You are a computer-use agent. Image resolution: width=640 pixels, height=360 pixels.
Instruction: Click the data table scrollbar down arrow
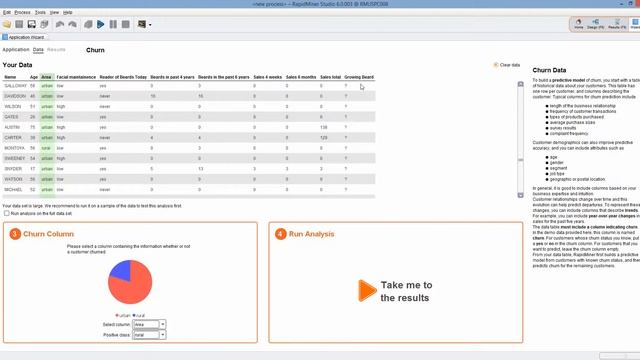point(520,195)
